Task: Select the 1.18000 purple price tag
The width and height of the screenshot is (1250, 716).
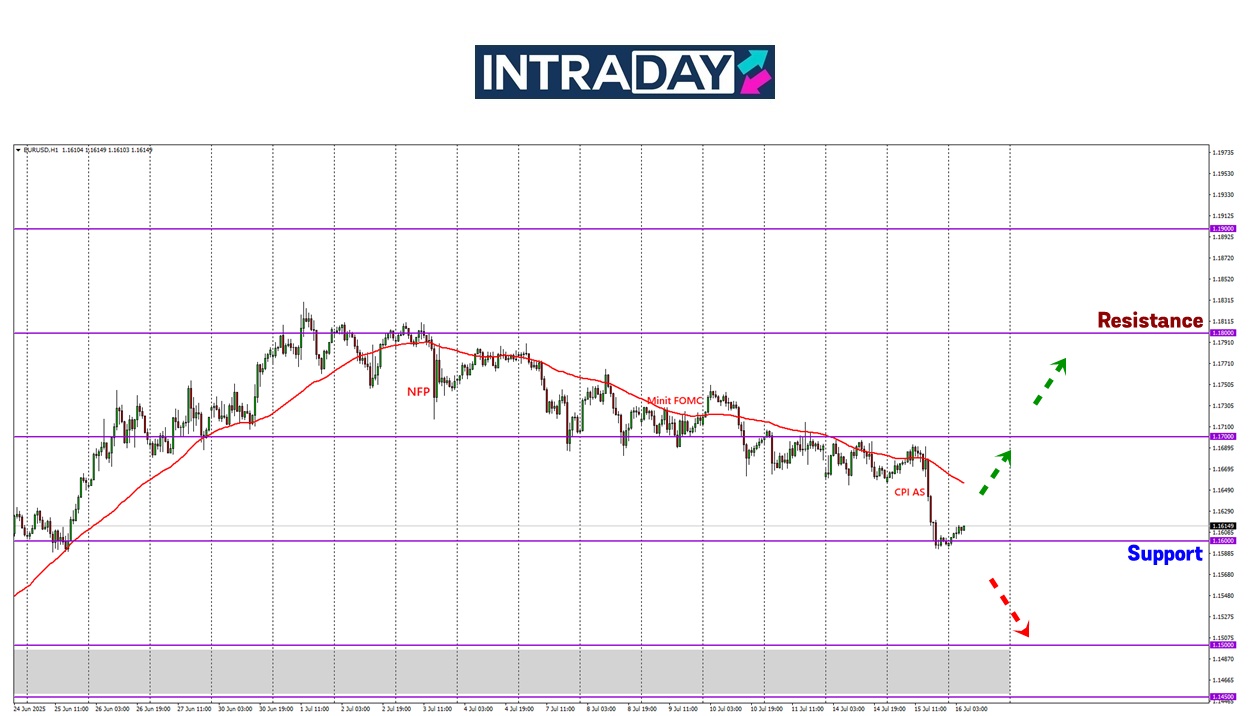Action: [x=1223, y=333]
